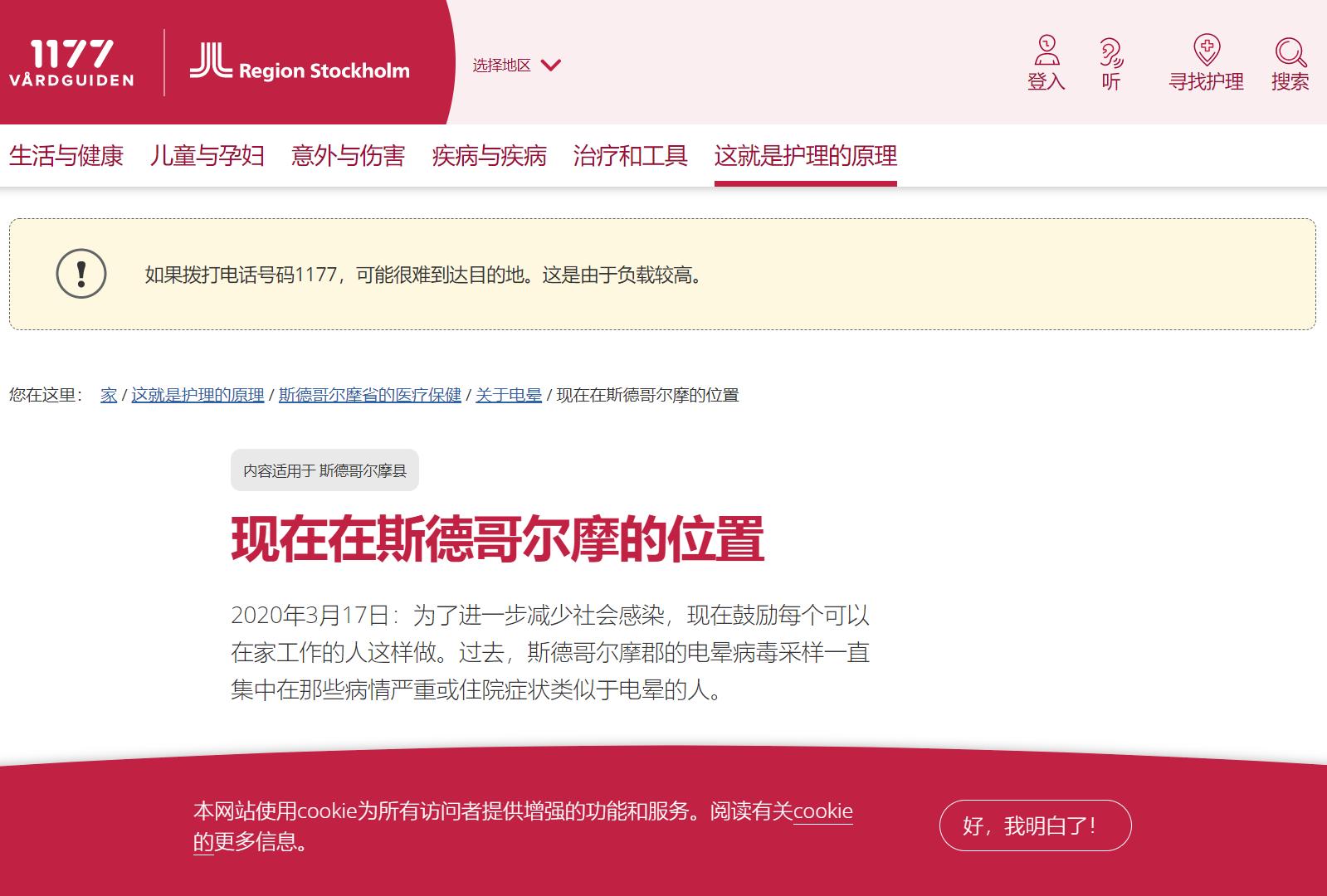Open the 儿童与孕妇 menu

click(x=207, y=155)
